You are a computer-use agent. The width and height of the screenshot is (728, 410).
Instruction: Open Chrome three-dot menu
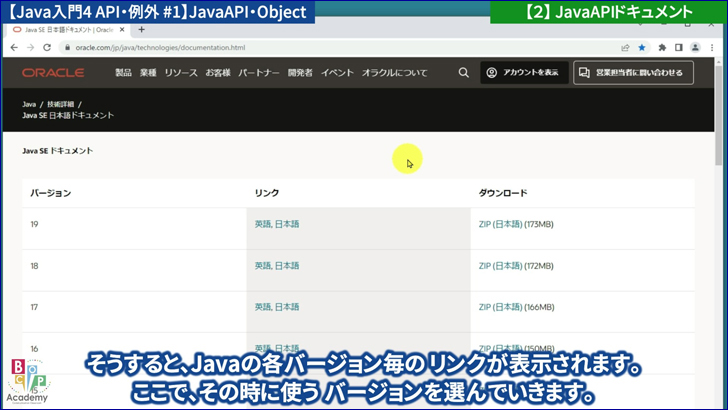pos(712,47)
